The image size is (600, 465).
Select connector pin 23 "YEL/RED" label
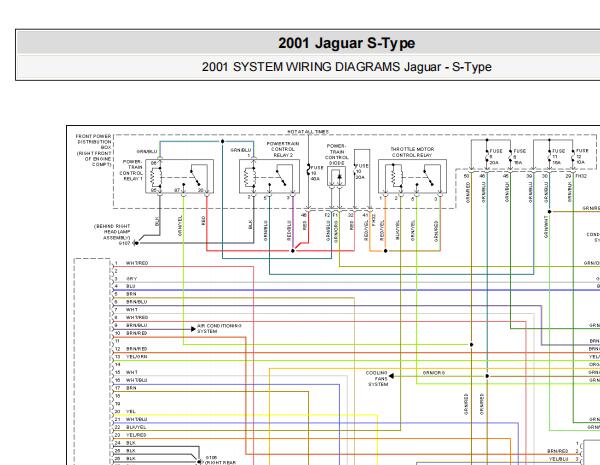point(136,435)
